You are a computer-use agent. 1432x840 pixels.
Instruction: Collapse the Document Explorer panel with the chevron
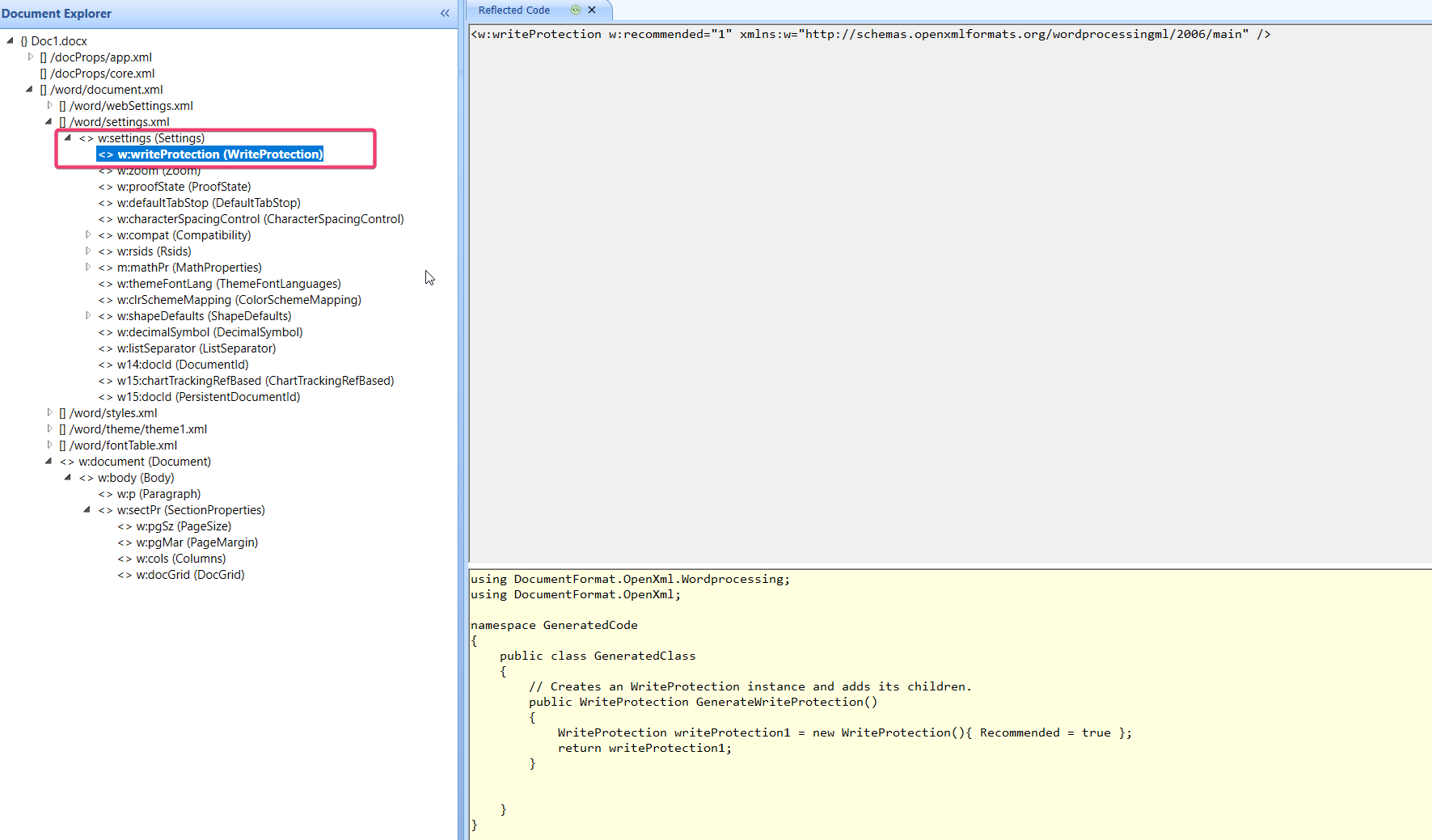point(445,13)
